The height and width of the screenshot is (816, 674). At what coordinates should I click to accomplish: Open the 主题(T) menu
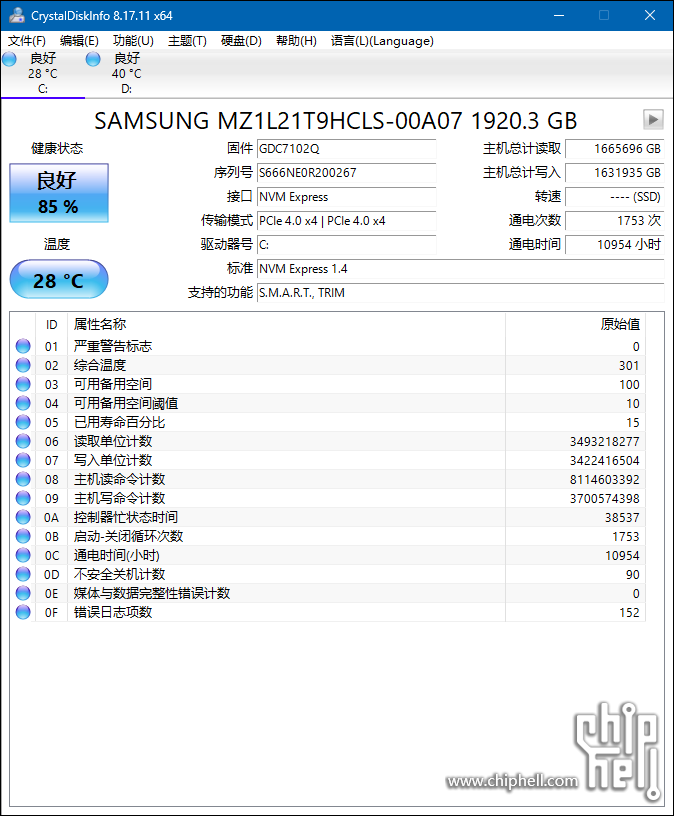(x=187, y=41)
